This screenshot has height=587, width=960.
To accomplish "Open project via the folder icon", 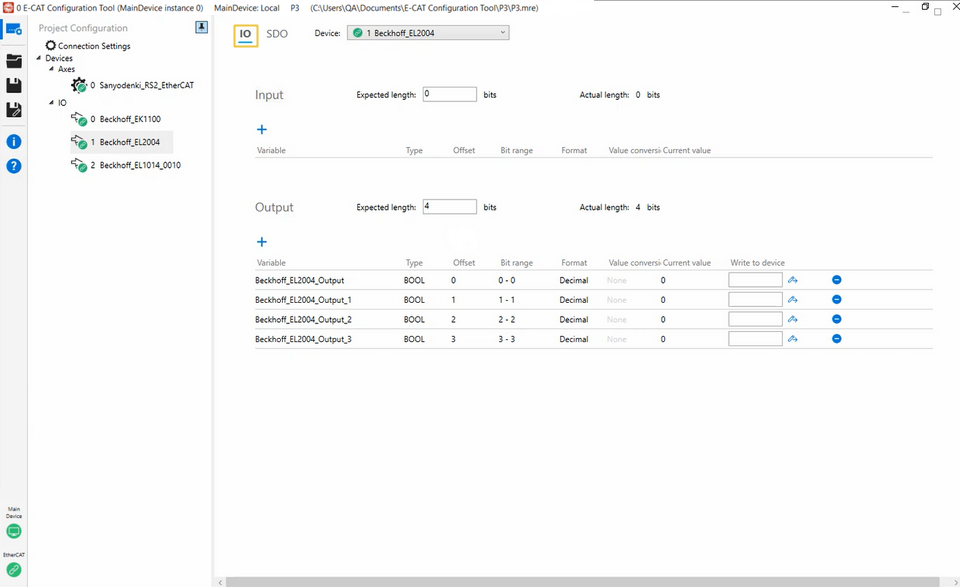I will 14,61.
